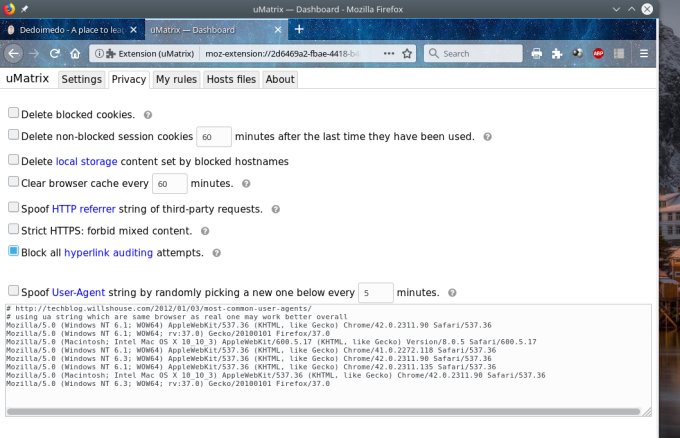The height and width of the screenshot is (438, 680).
Task: Show help for Spoof User-Agent option
Action: click(x=452, y=293)
